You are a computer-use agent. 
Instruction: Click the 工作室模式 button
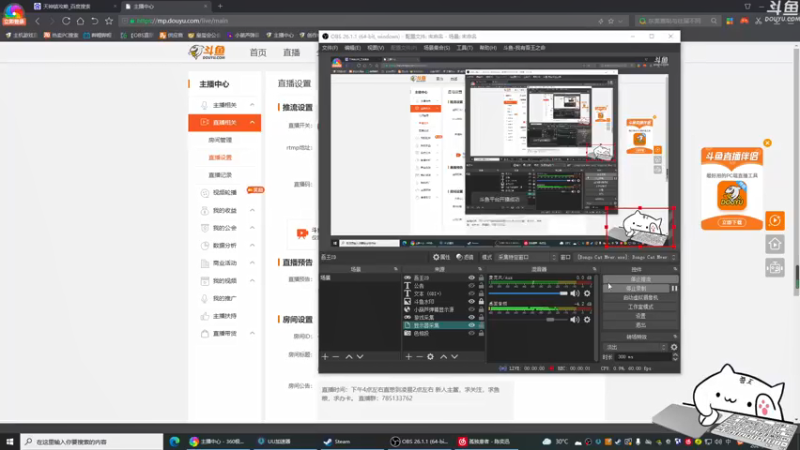pos(640,307)
